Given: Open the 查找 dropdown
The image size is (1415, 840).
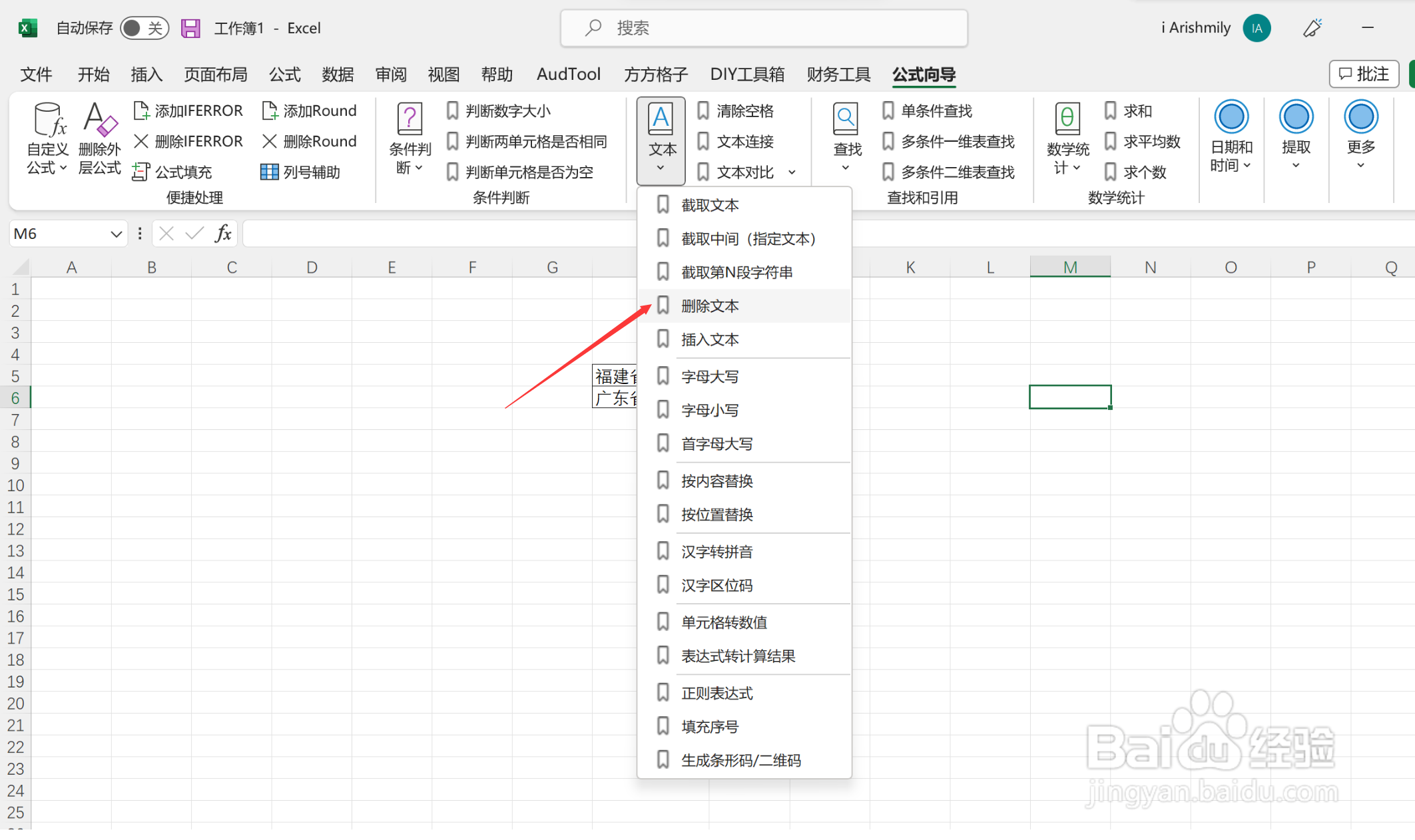Looking at the screenshot, I should click(x=846, y=138).
